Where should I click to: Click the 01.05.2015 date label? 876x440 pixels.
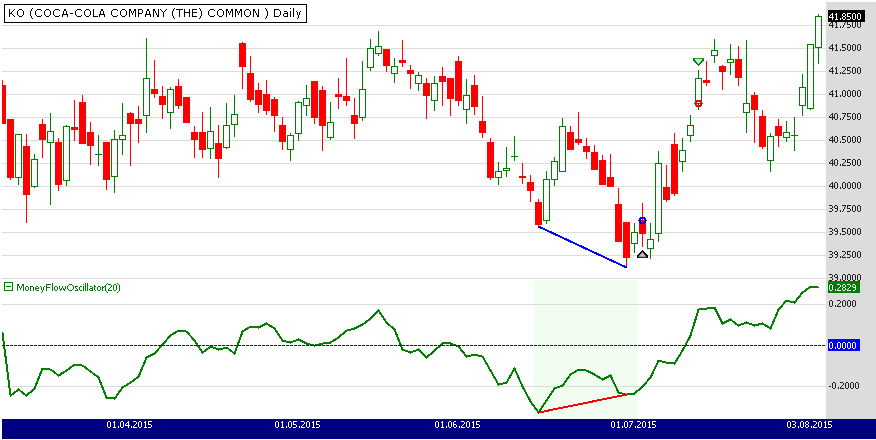(297, 425)
